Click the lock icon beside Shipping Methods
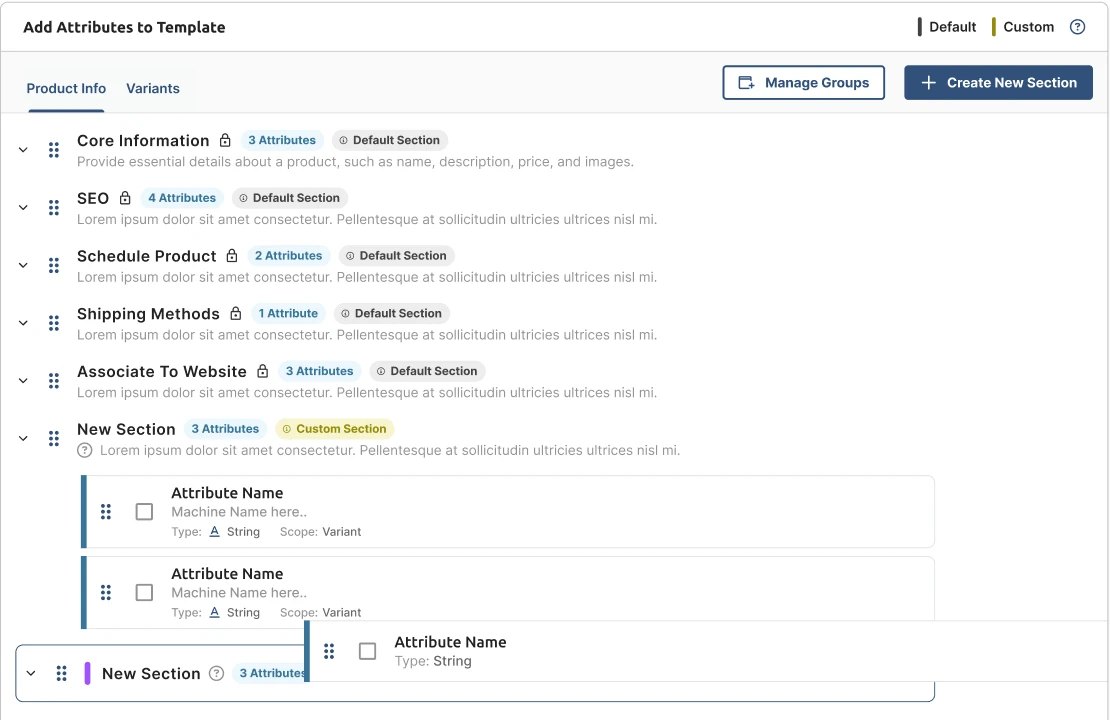This screenshot has height=720, width=1110. 236,313
